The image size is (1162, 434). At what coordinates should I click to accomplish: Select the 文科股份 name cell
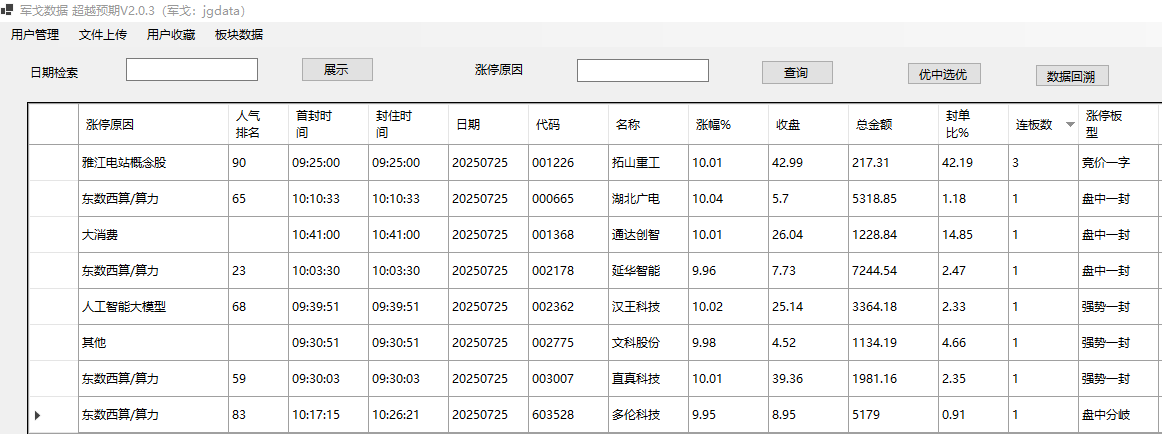tap(648, 343)
